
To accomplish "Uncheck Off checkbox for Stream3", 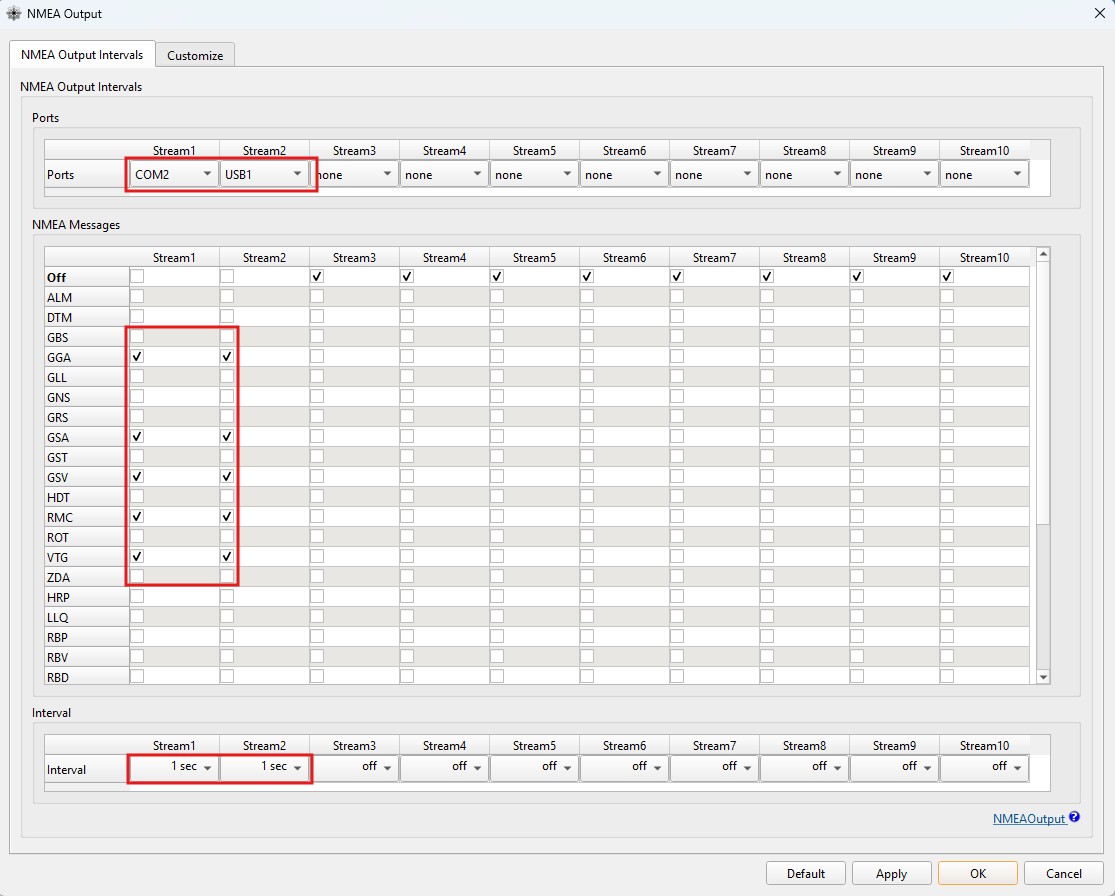I will (317, 276).
